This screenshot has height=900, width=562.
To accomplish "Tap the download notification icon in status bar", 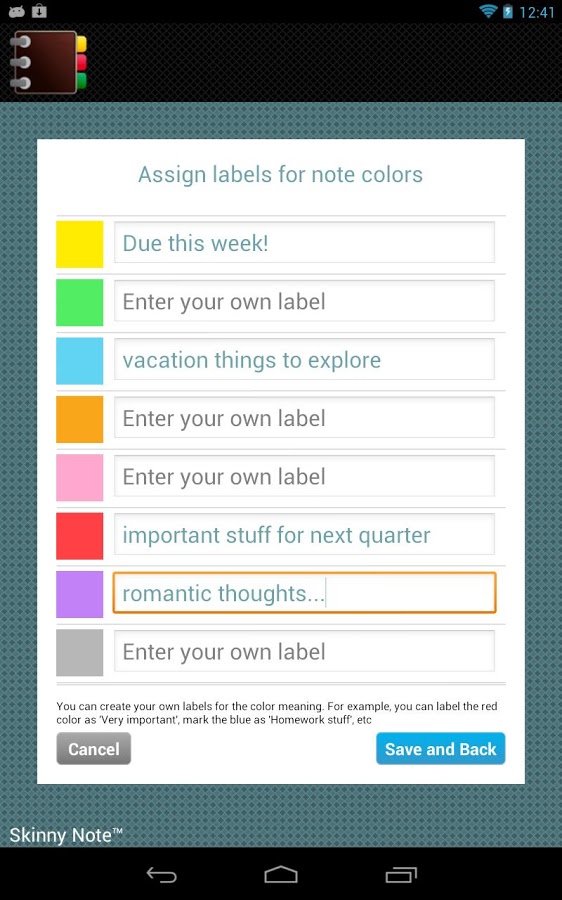I will tap(39, 11).
